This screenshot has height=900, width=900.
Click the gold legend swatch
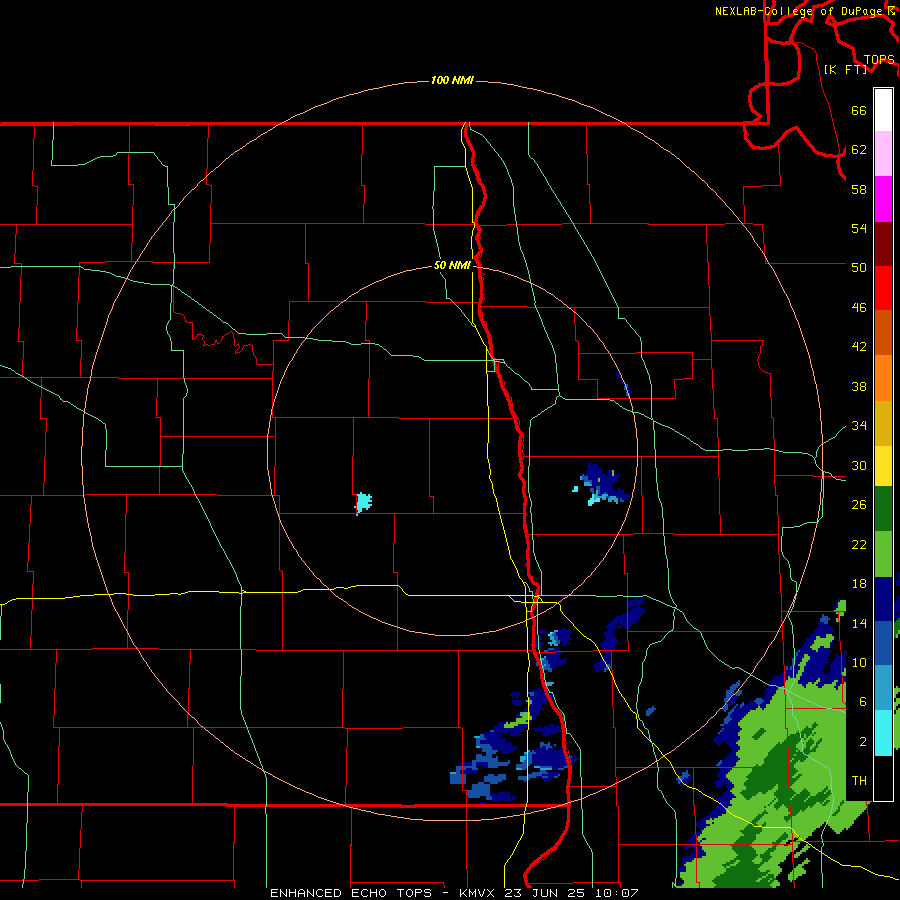click(883, 423)
